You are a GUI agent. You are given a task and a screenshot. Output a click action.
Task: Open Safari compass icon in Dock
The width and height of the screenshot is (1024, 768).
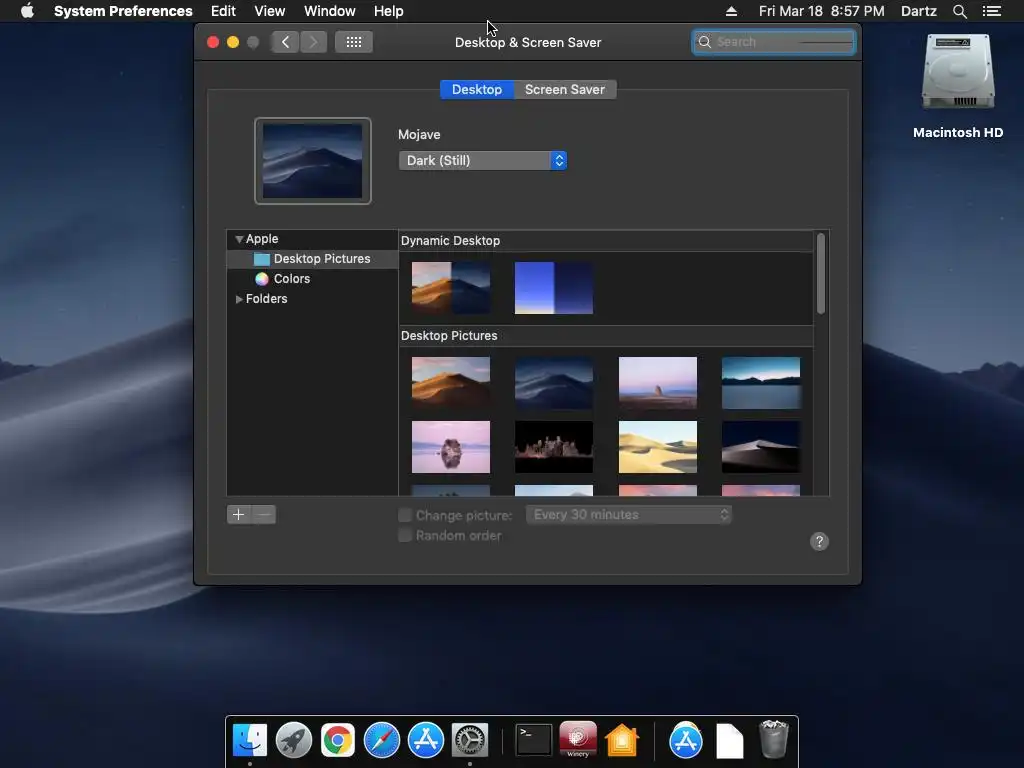[x=381, y=740]
